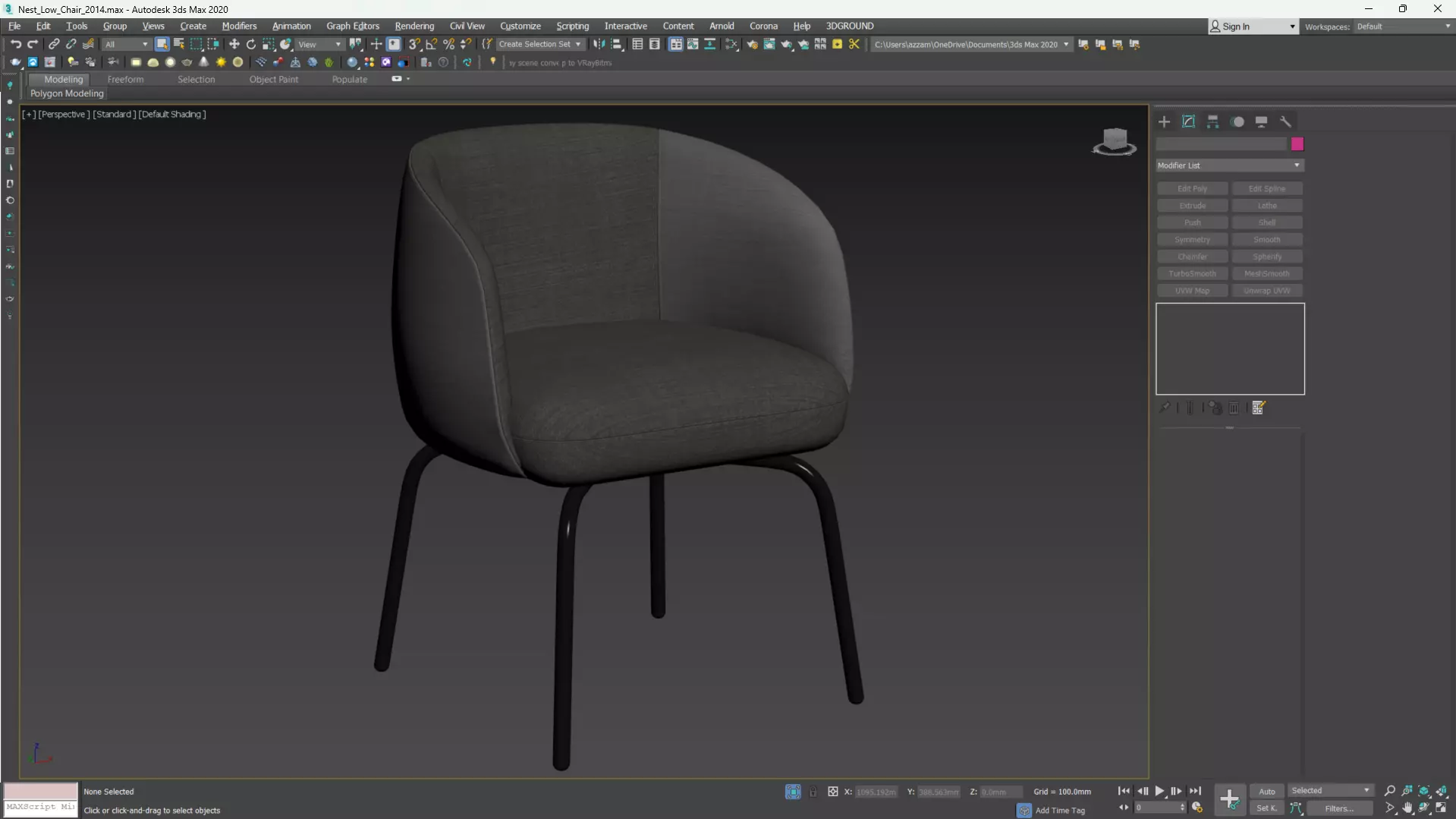Open the Sign In dropdown
The width and height of the screenshot is (1456, 819).
click(1253, 27)
